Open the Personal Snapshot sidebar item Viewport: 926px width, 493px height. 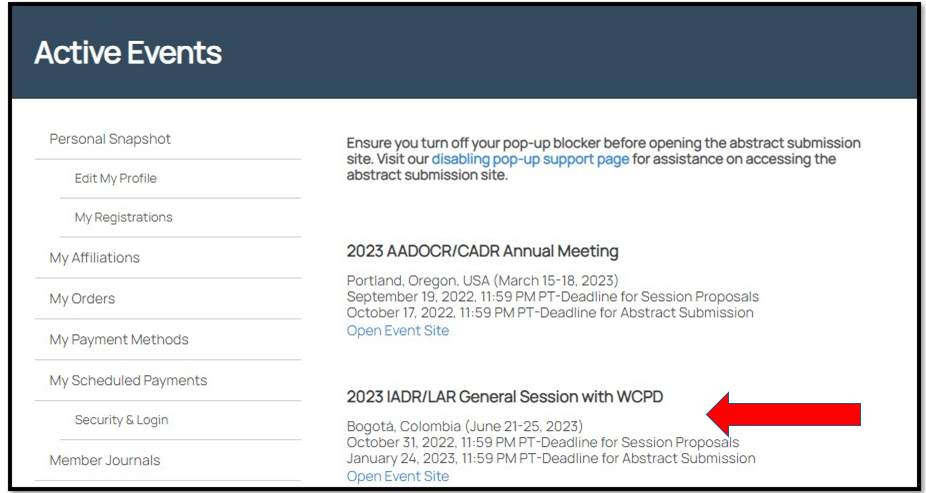pyautogui.click(x=110, y=139)
